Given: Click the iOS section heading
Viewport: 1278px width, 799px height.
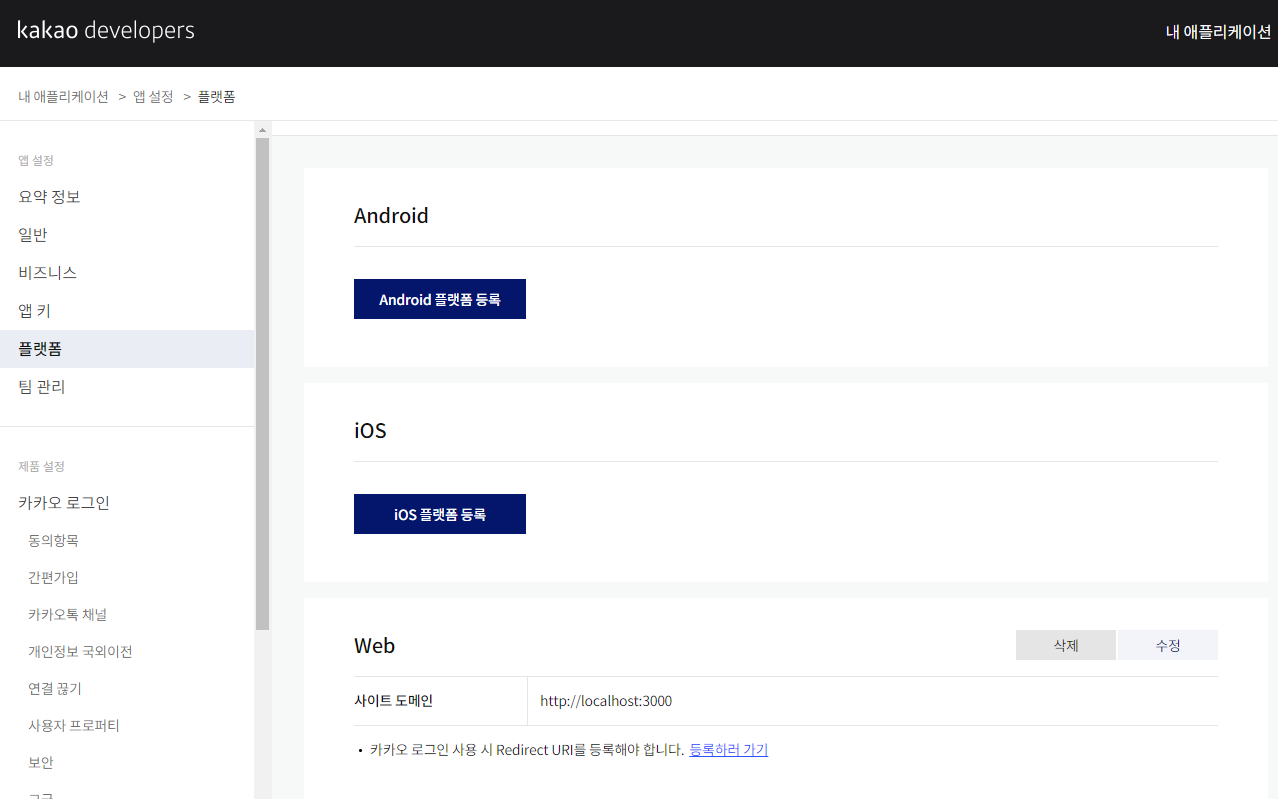Looking at the screenshot, I should click(370, 431).
